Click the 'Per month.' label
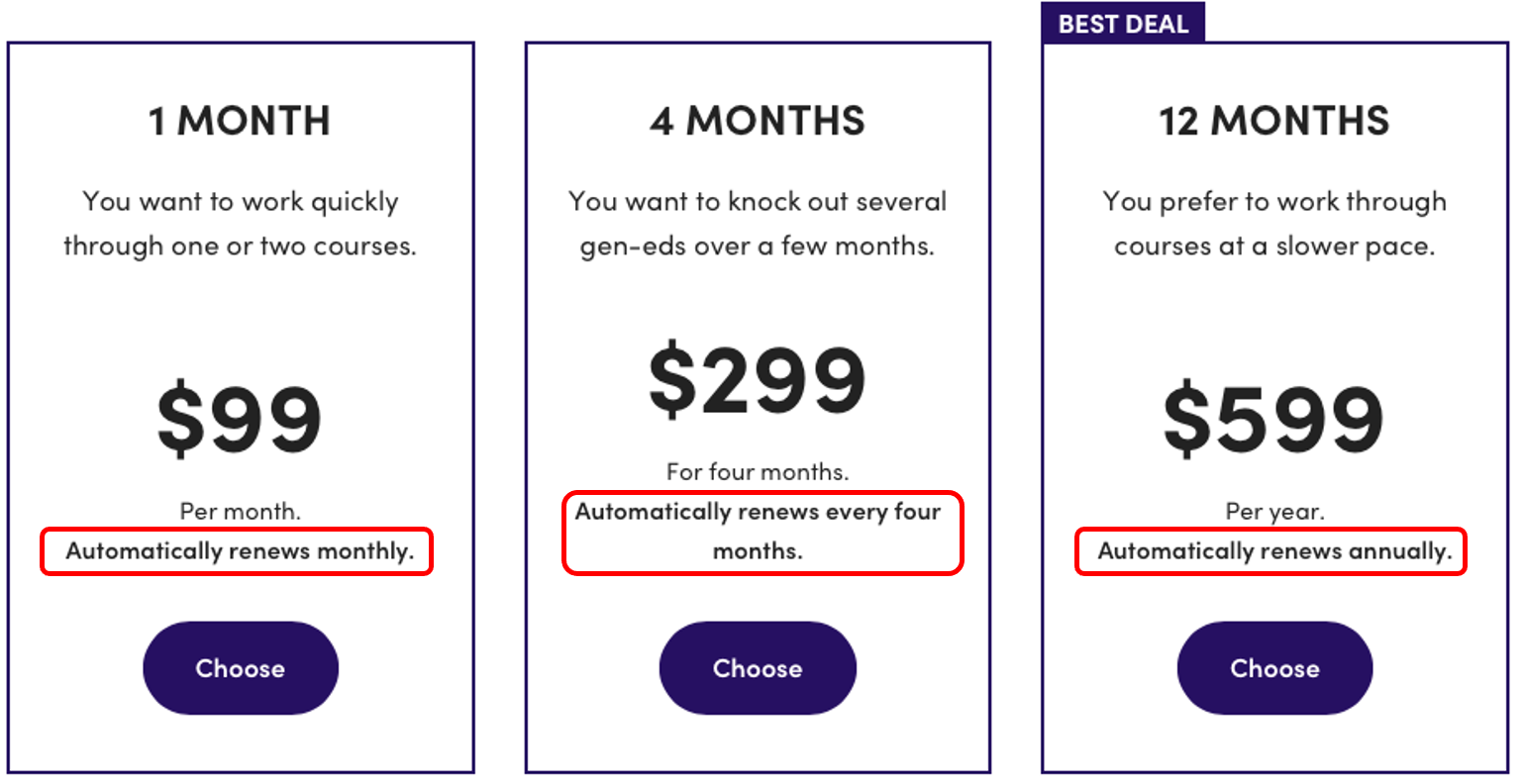 coord(240,512)
